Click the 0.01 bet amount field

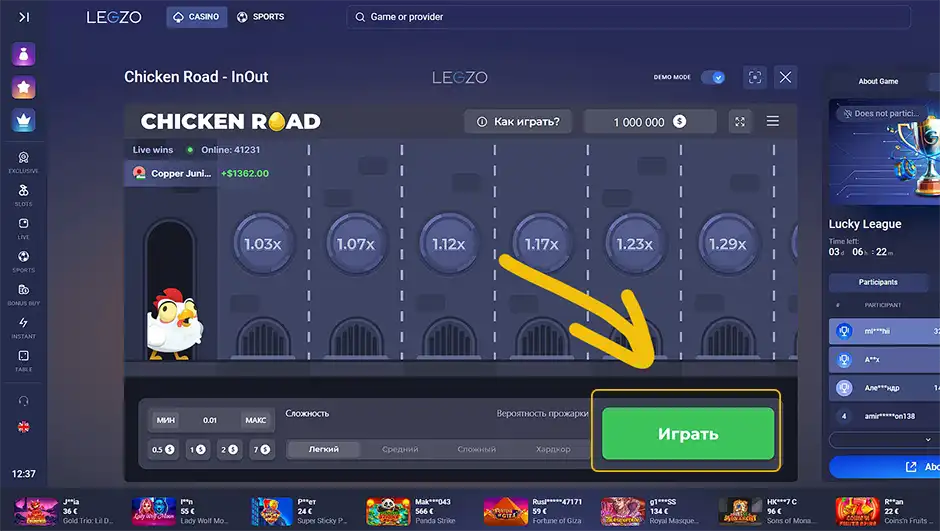point(210,420)
